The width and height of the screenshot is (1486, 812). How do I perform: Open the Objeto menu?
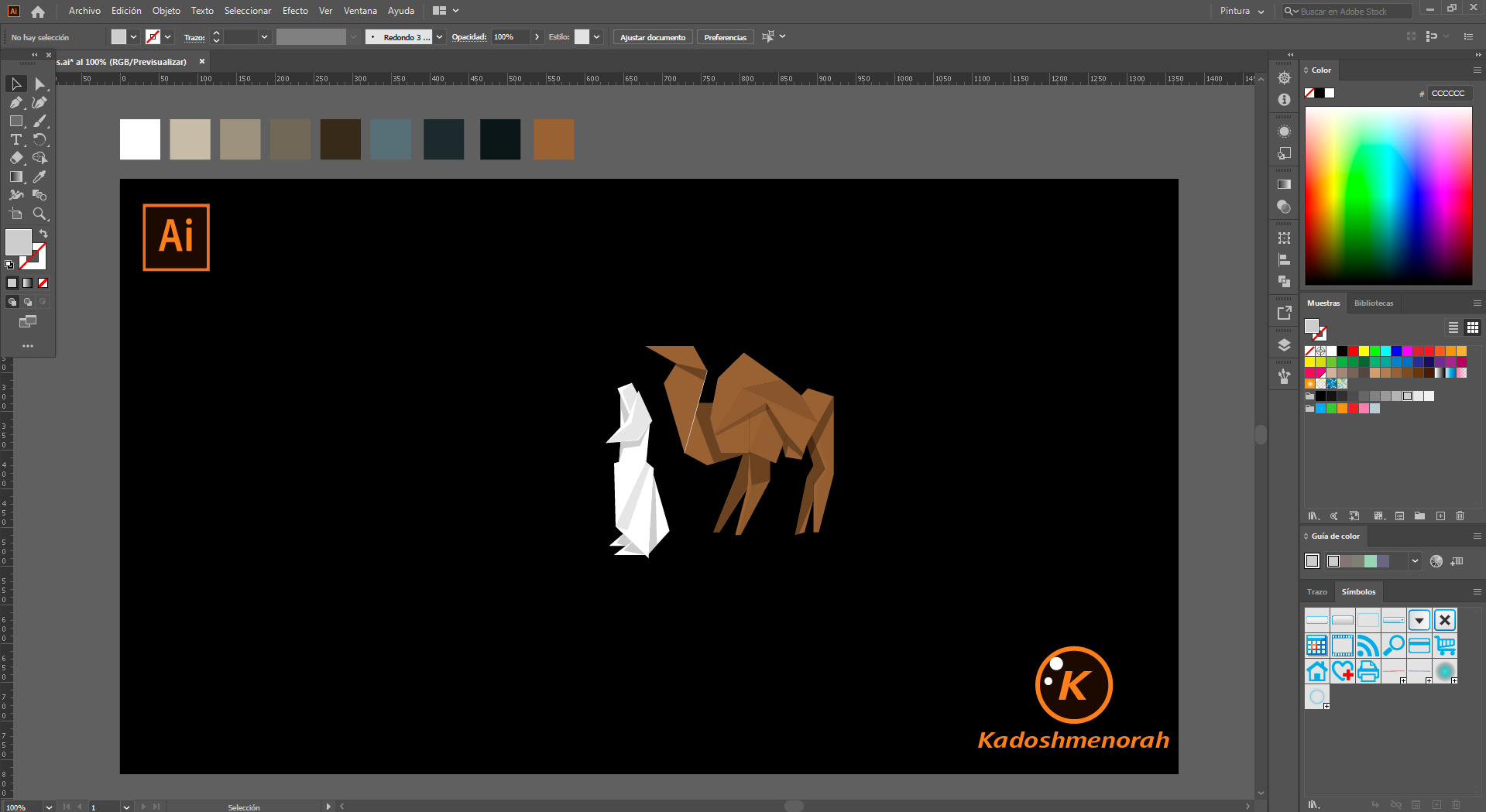[x=166, y=11]
